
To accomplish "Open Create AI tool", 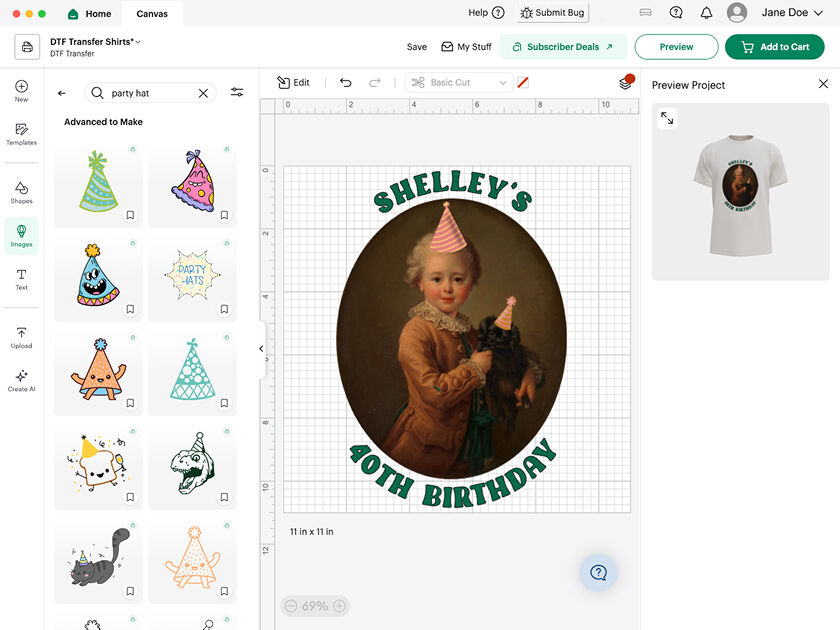I will [21, 380].
